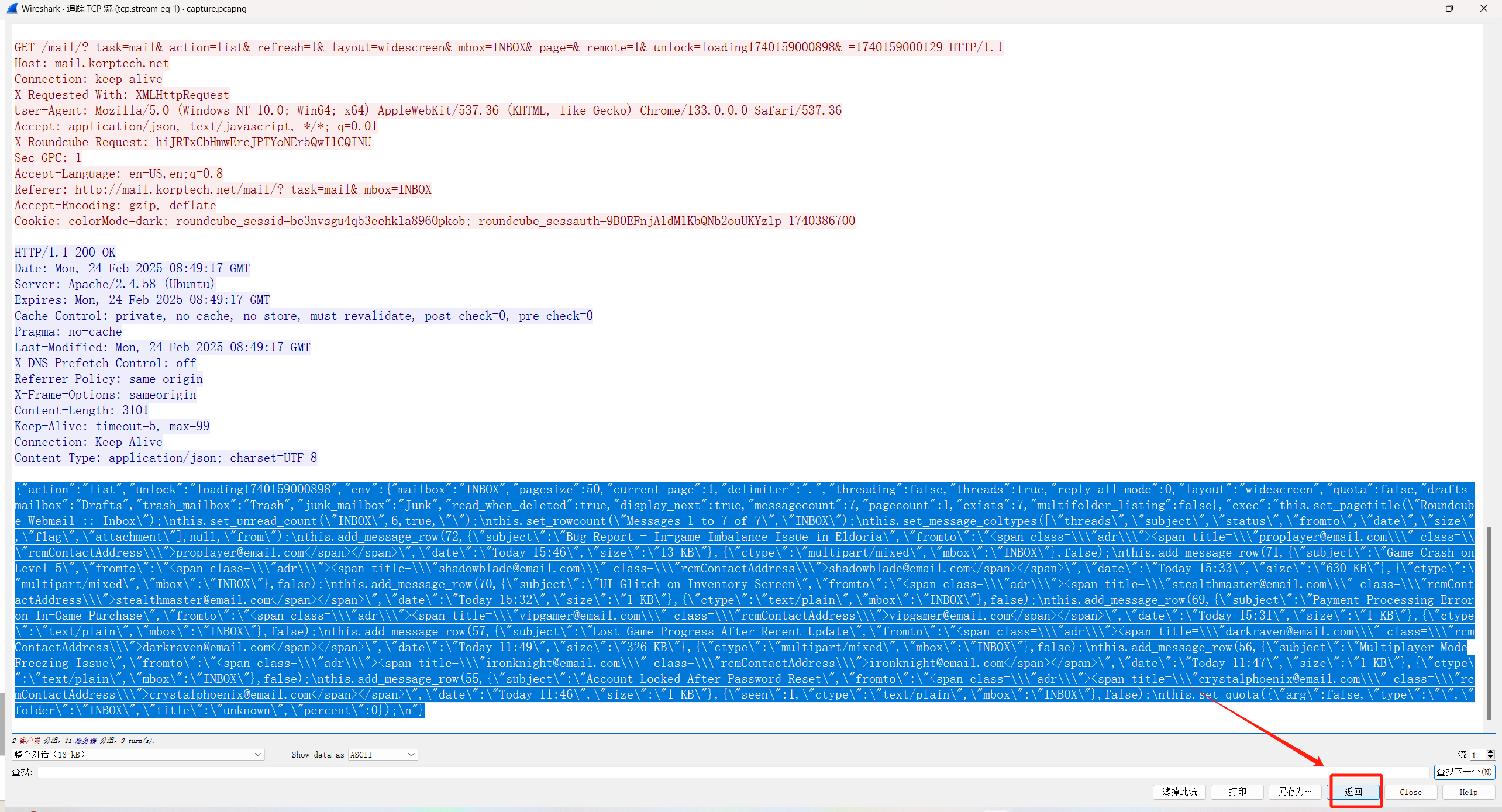
Task: Click the vertical scrollbar thumb
Action: [1489, 623]
